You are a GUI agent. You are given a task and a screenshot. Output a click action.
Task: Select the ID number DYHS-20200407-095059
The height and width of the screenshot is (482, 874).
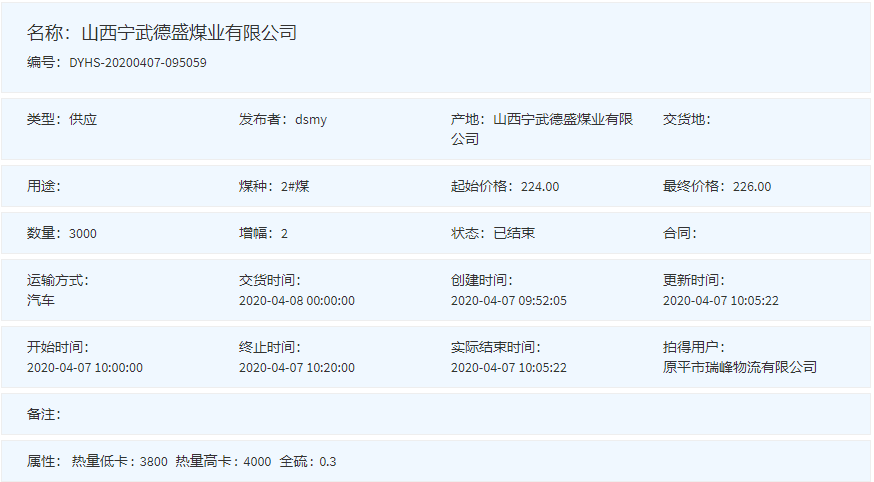(138, 62)
